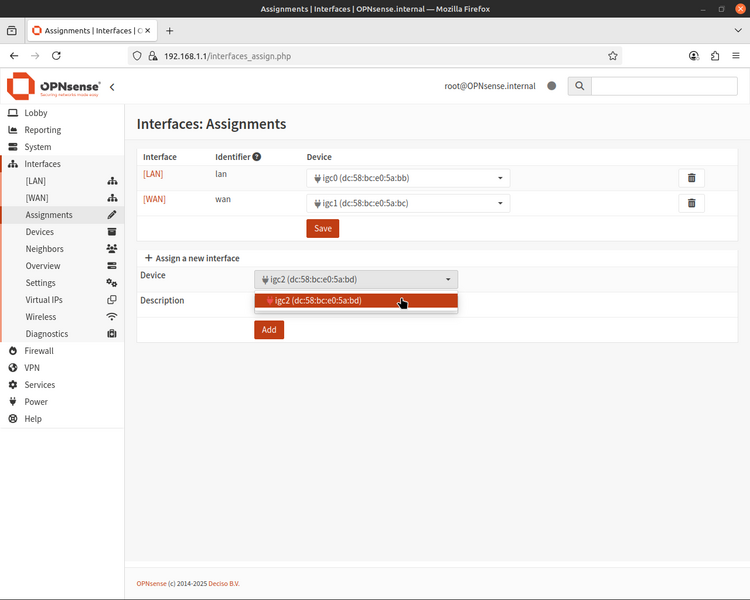Open the OPNsense footer link
Viewport: 750px width, 600px height.
click(151, 584)
